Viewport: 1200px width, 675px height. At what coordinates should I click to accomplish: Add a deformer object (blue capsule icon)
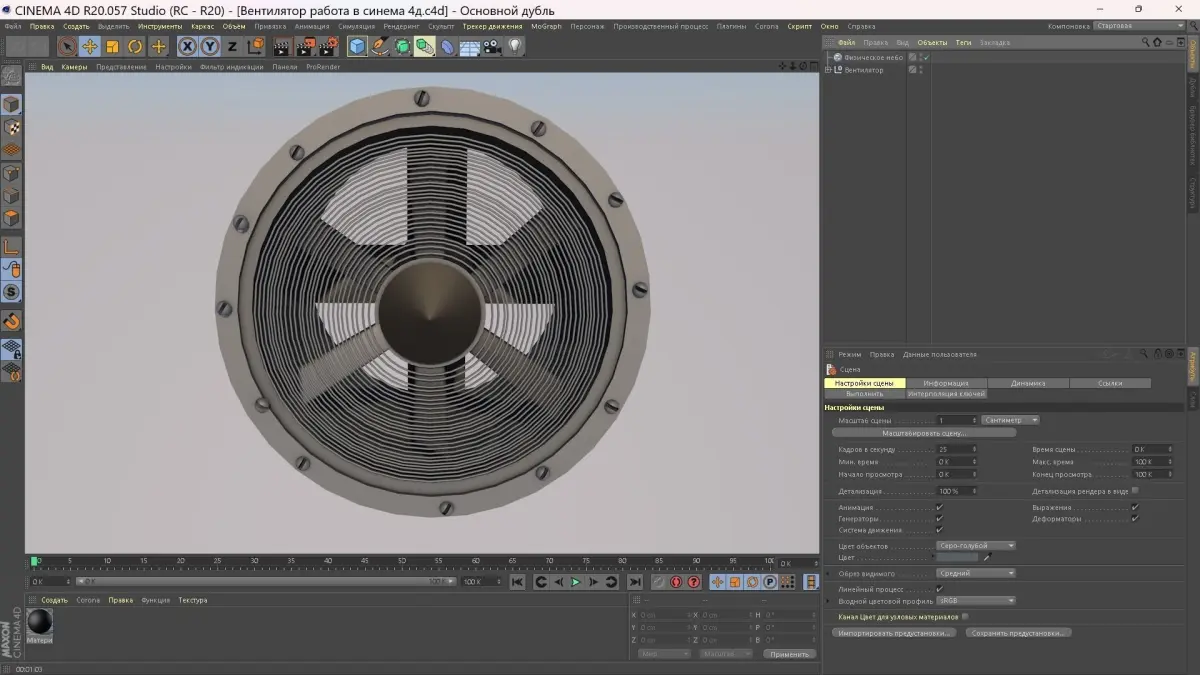coord(447,46)
